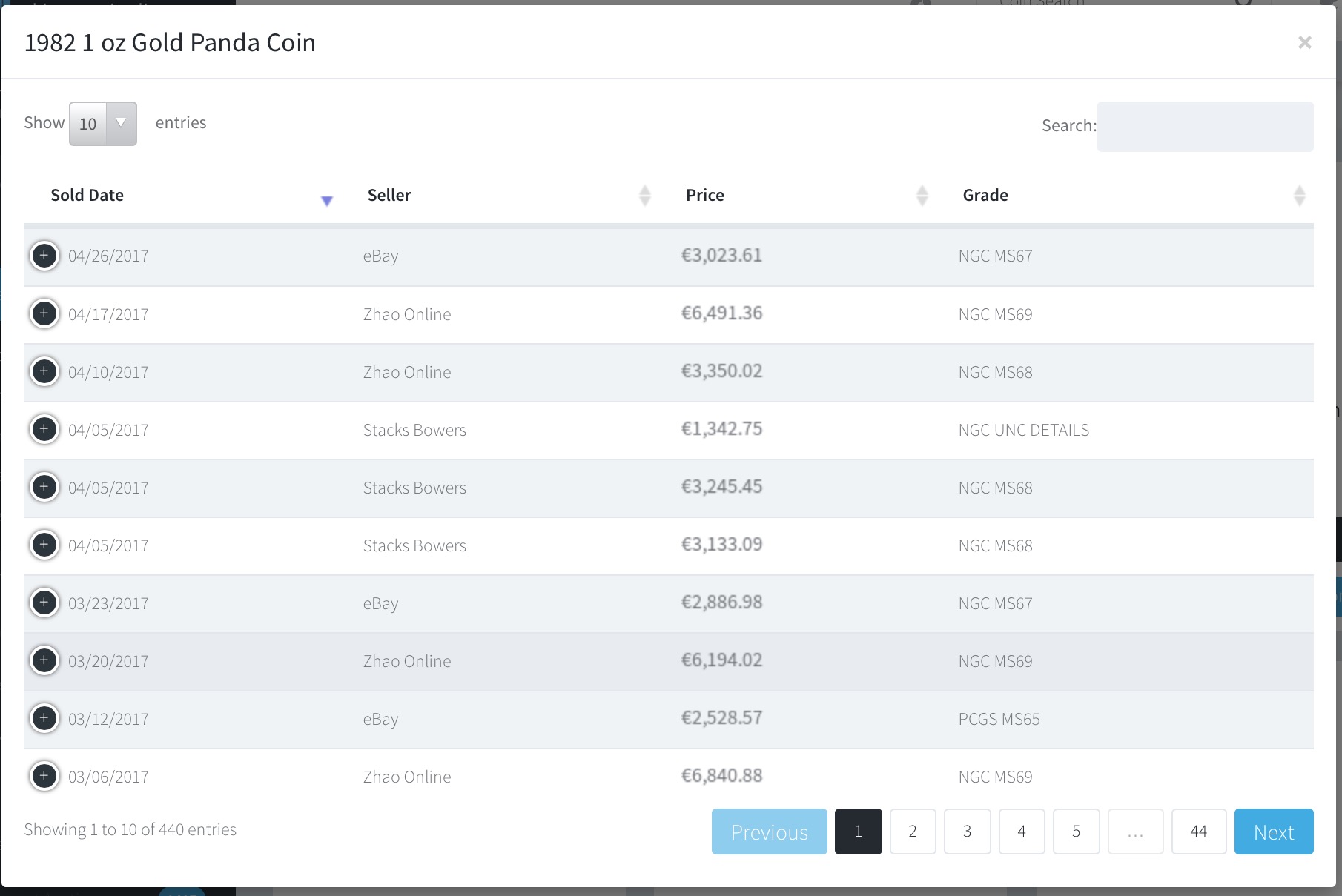
Task: Open details for the 04/10/2017 sale
Action: tap(44, 371)
